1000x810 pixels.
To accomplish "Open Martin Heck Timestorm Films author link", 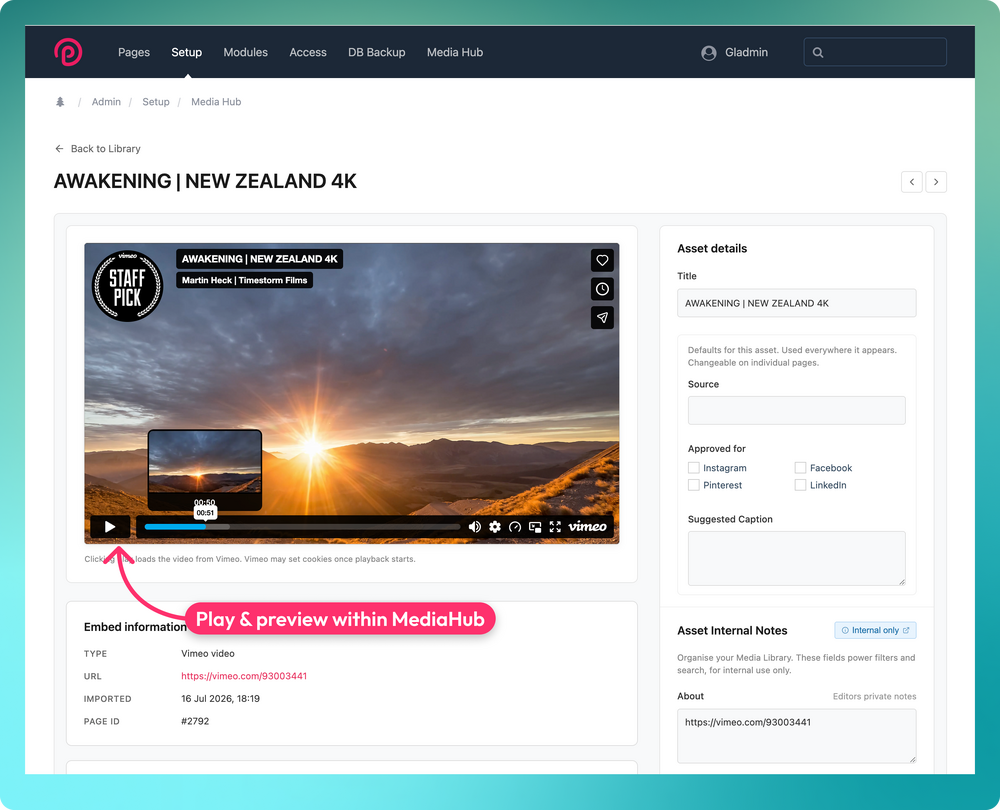I will pos(244,280).
